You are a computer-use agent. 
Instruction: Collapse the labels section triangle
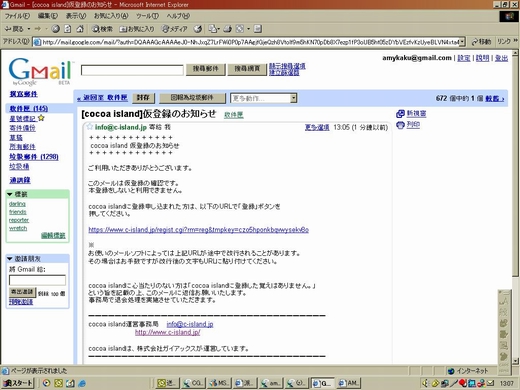tap(10, 194)
